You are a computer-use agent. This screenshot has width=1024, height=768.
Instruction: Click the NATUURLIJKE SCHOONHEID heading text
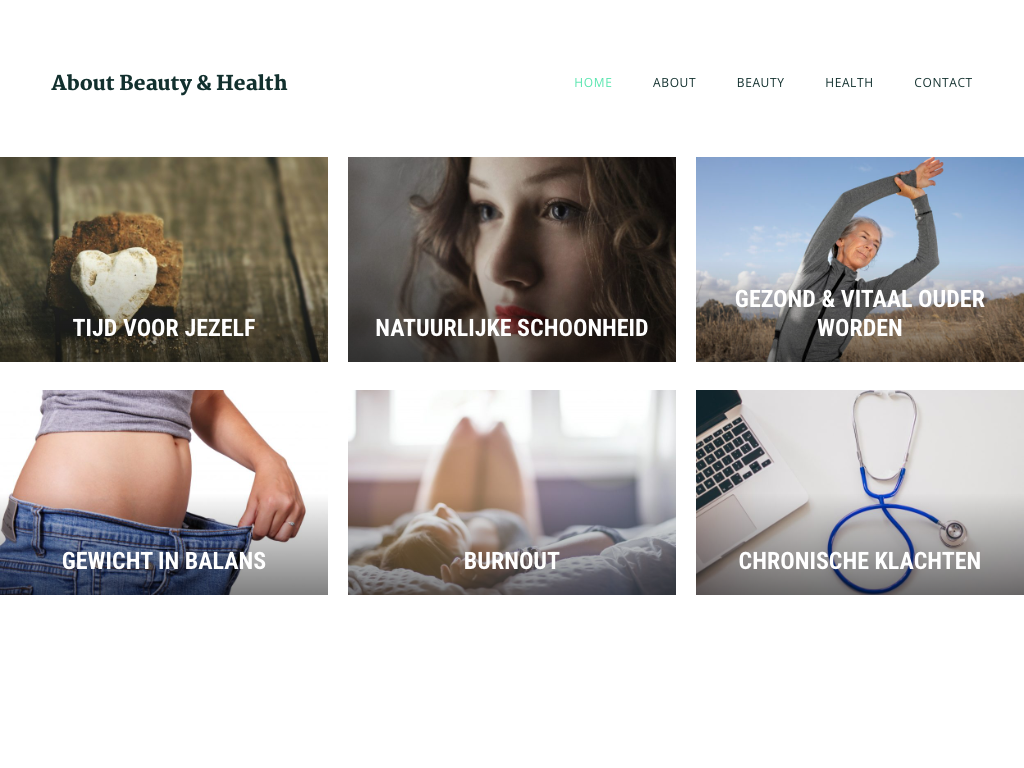click(x=512, y=328)
